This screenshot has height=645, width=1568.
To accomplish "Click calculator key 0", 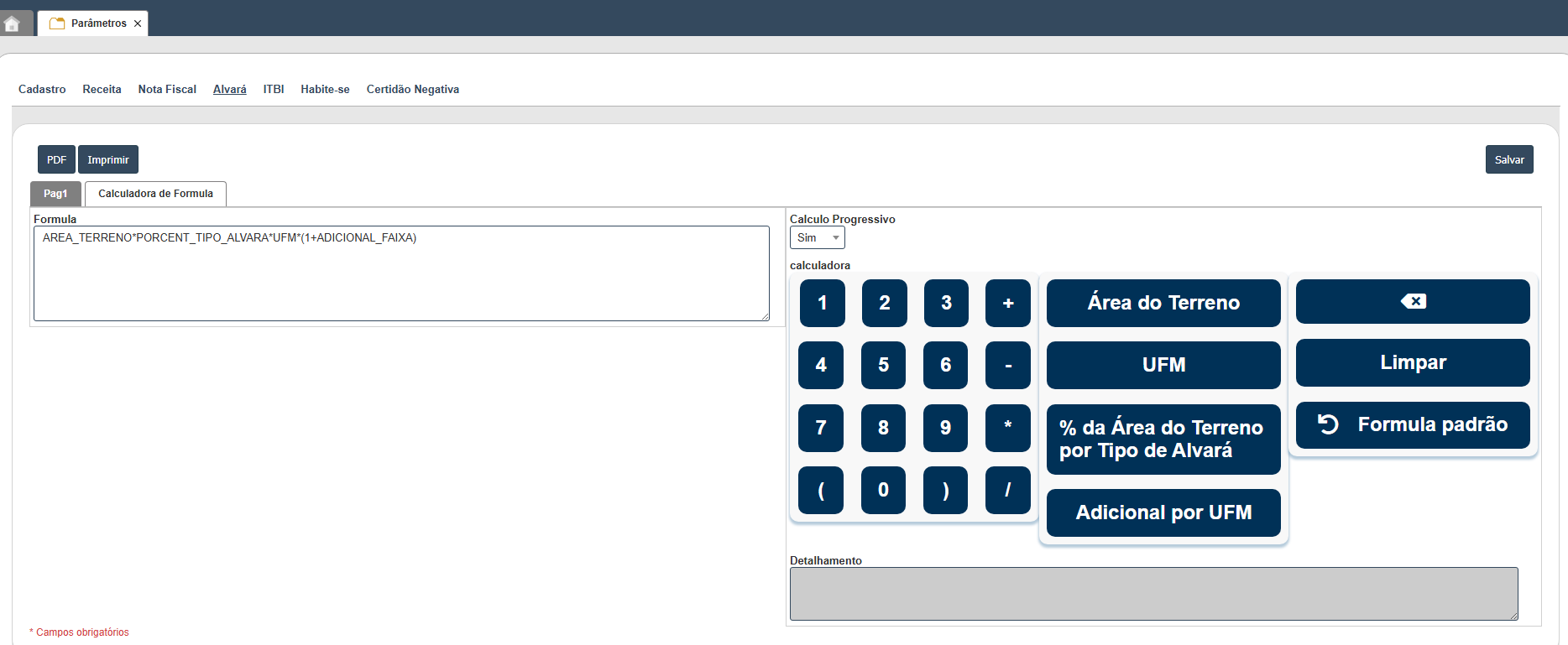I will point(883,490).
